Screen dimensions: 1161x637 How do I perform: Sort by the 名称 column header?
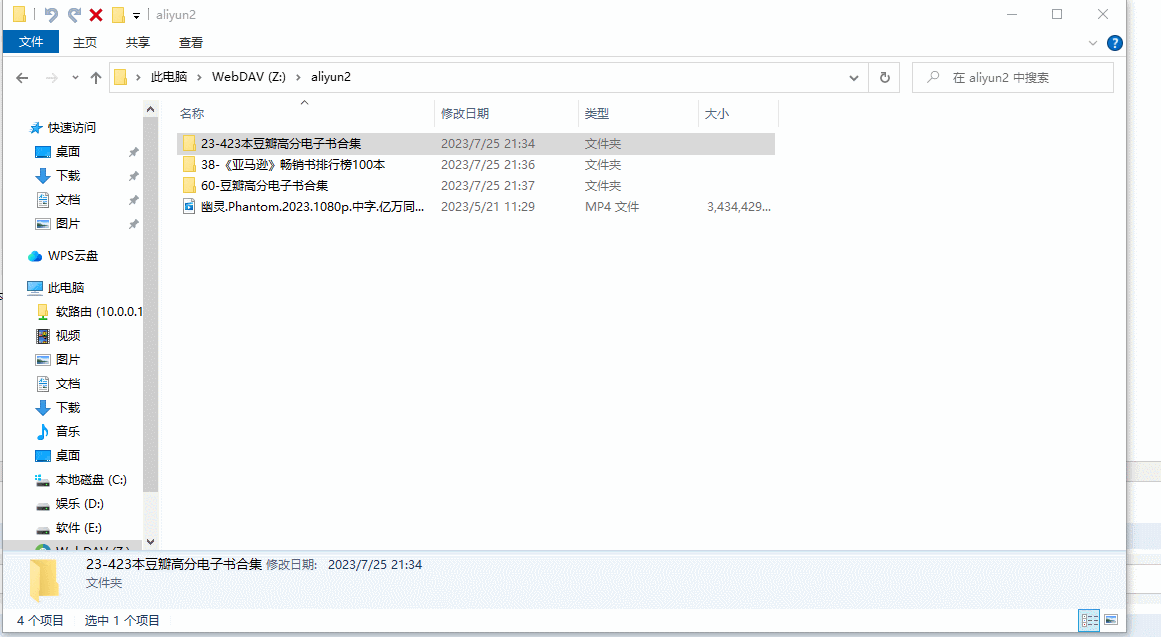(x=304, y=113)
